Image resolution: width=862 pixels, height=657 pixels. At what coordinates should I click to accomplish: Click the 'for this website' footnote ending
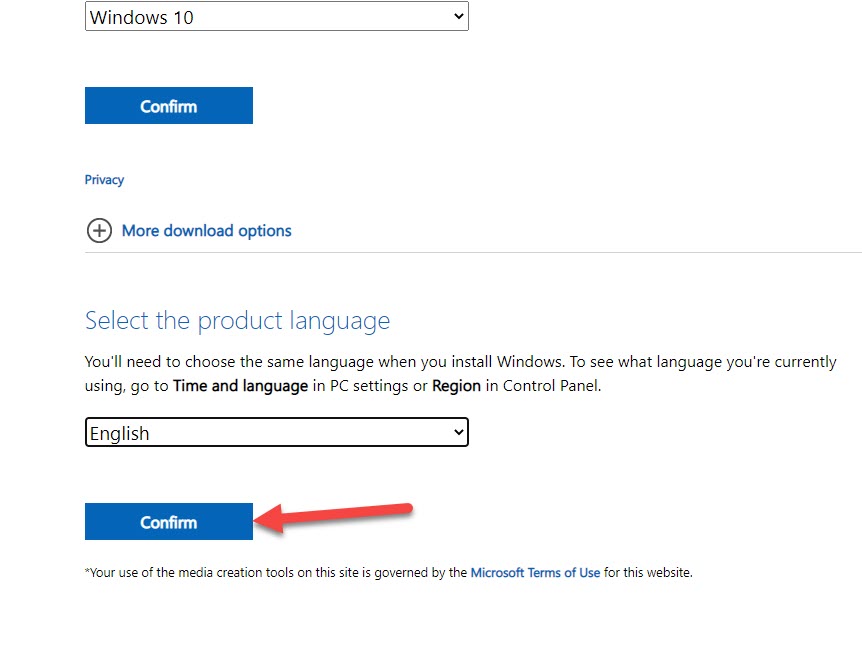coord(648,573)
